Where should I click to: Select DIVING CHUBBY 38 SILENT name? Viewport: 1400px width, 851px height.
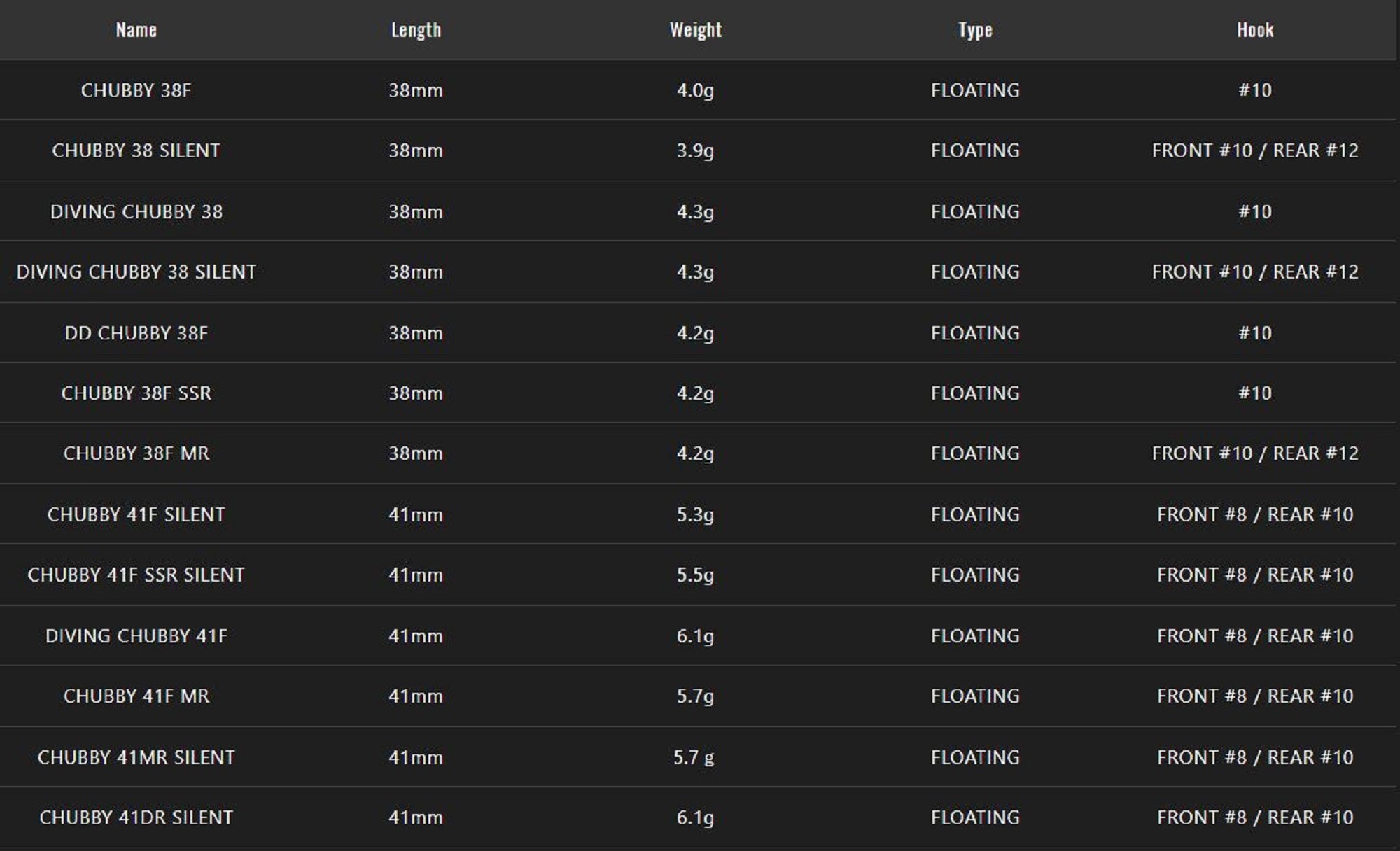pos(136,272)
